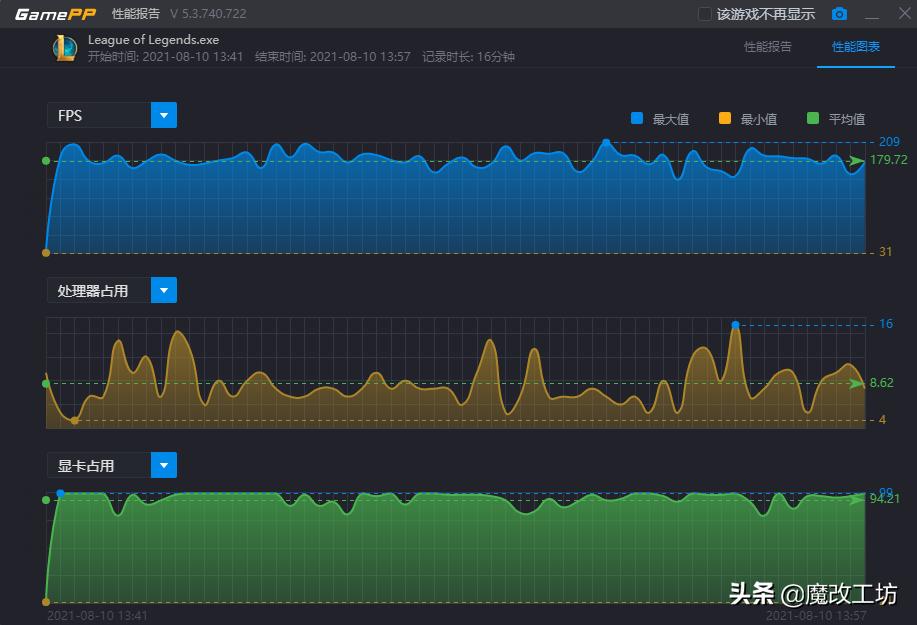Select the blue peak marker on the CPU chart
The width and height of the screenshot is (917, 625).
(x=736, y=324)
